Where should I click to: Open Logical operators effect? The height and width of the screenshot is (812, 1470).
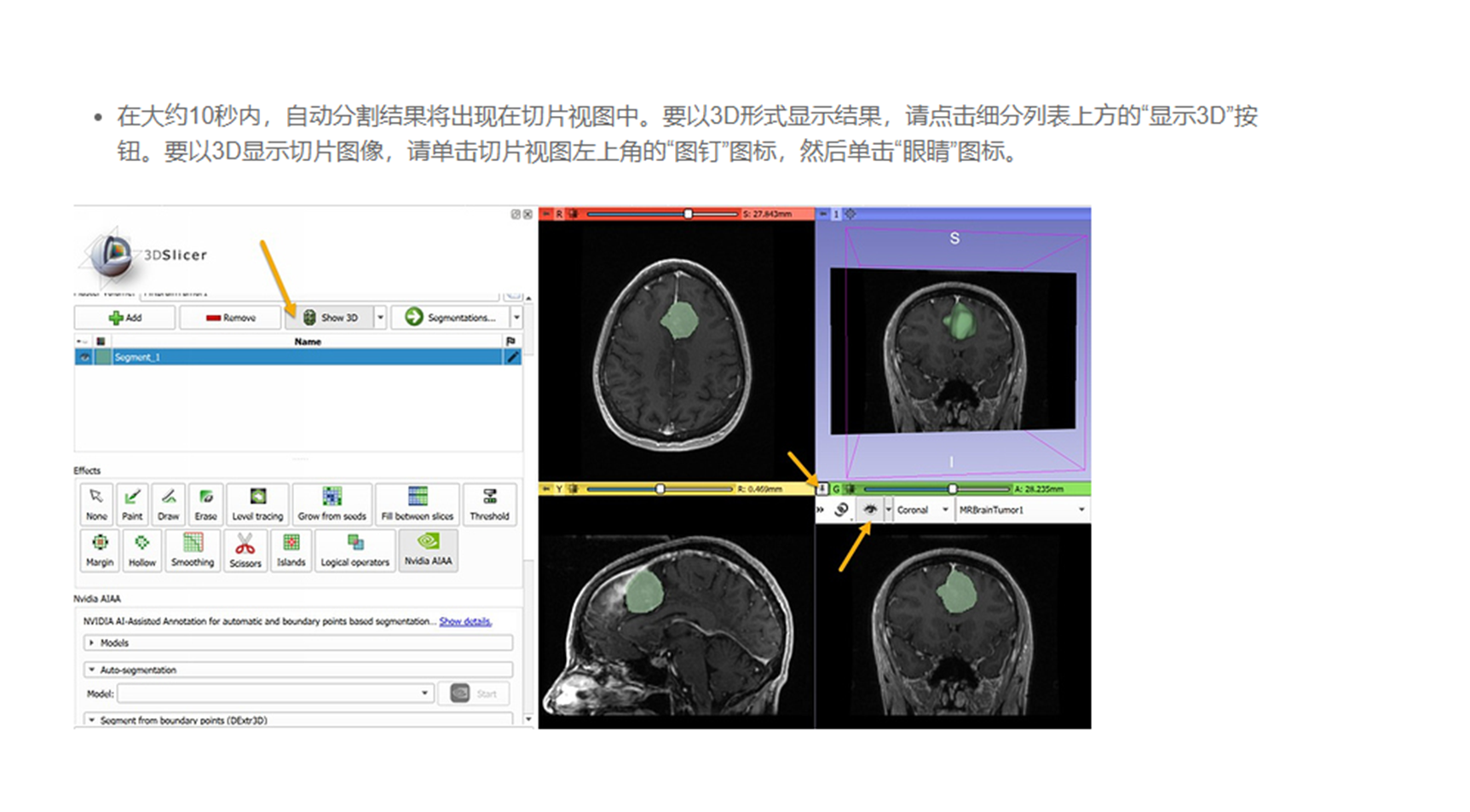pyautogui.click(x=355, y=550)
